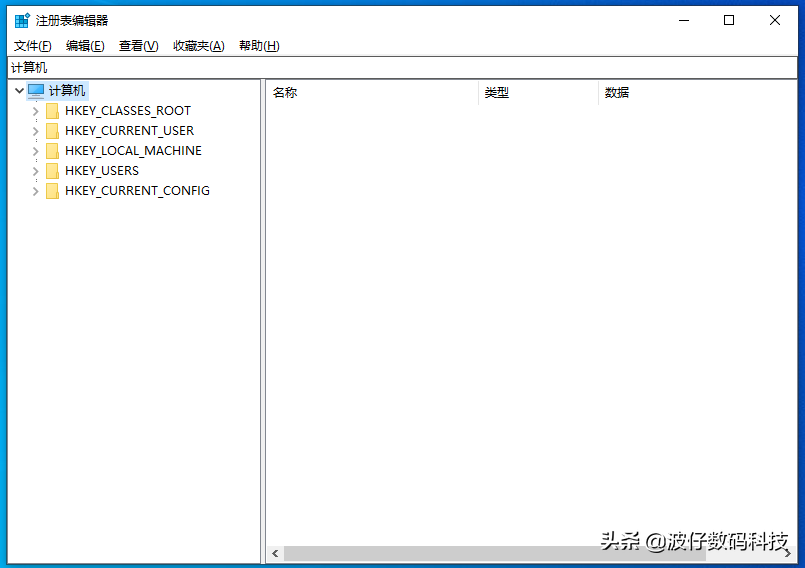This screenshot has height=568, width=805.
Task: Sort by the 名称 column header
Action: point(372,93)
